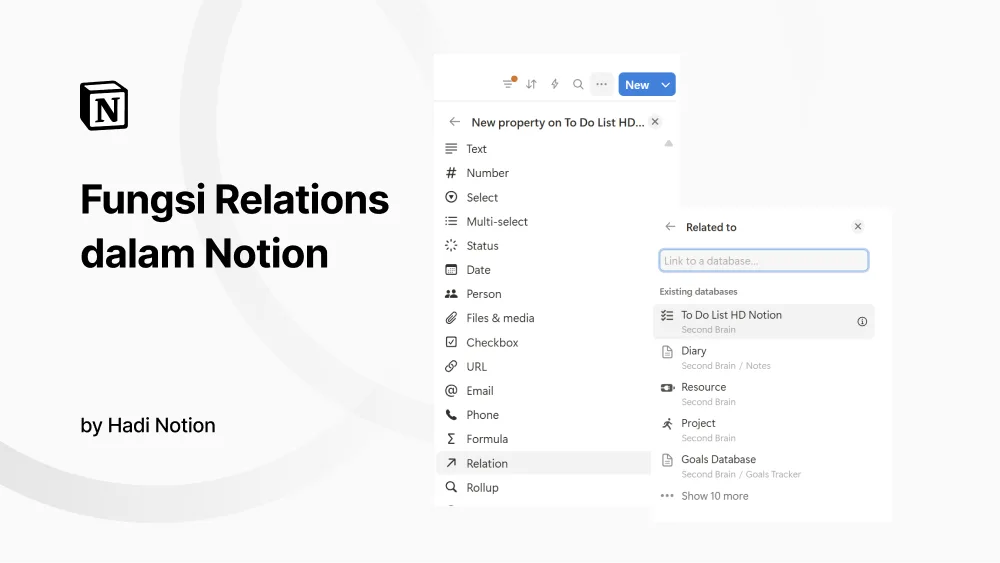The width and height of the screenshot is (1000, 563).
Task: Click the scroll-up arrow of property list
Action: (x=668, y=143)
